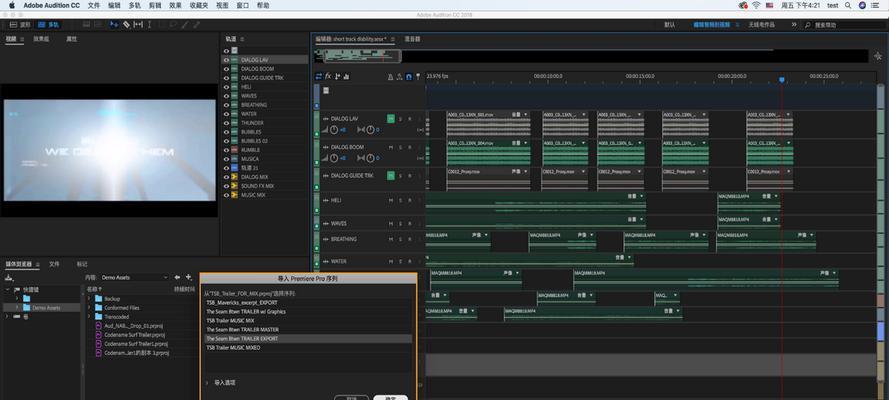Click the import shortcut icon in the Media Browser
The height and width of the screenshot is (400, 889).
point(9,277)
